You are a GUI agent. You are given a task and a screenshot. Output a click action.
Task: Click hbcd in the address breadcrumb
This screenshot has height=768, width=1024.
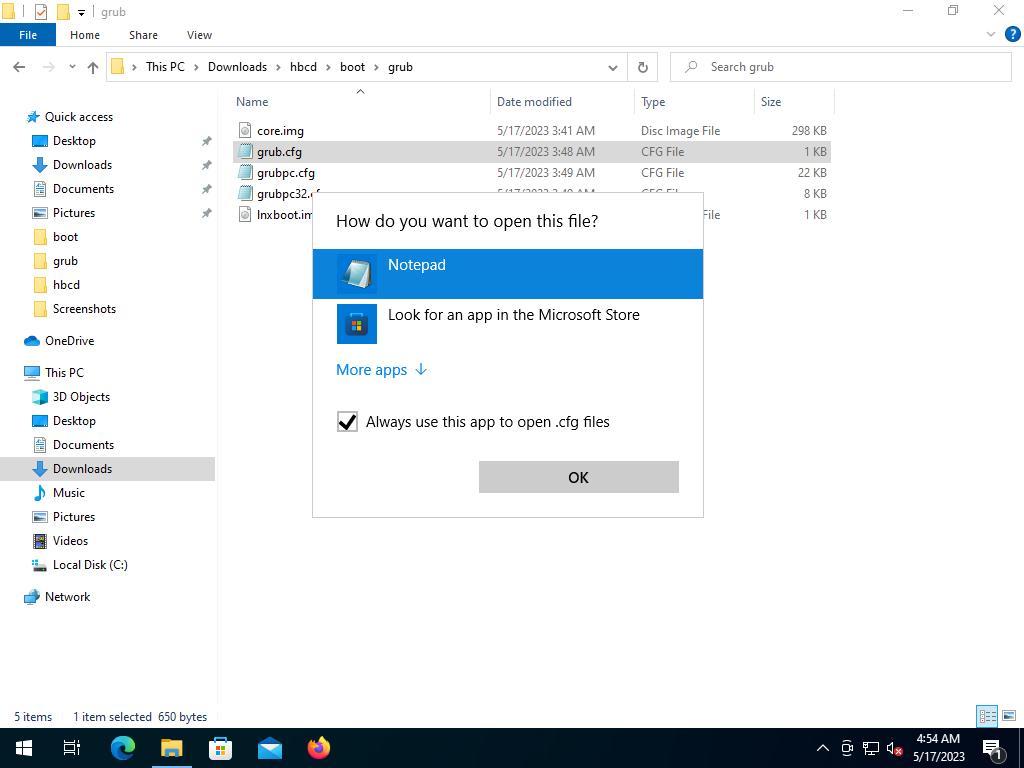click(303, 67)
